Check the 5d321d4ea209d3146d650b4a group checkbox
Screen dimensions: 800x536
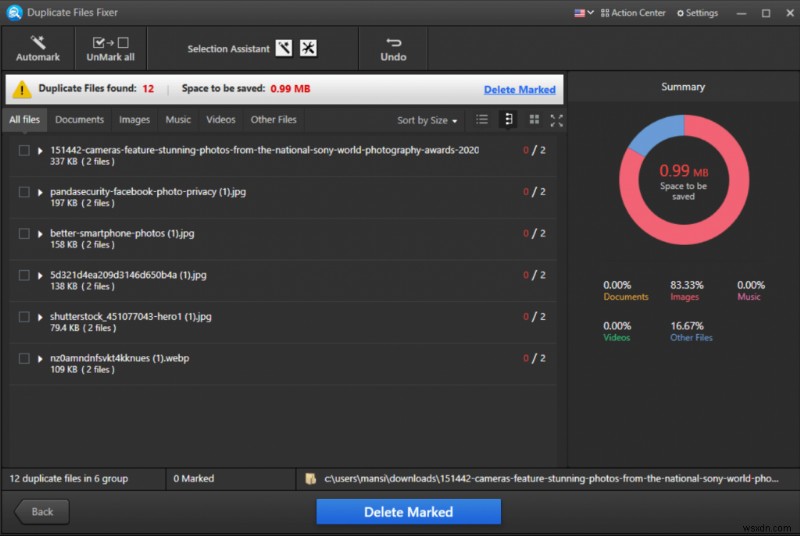coord(24,275)
